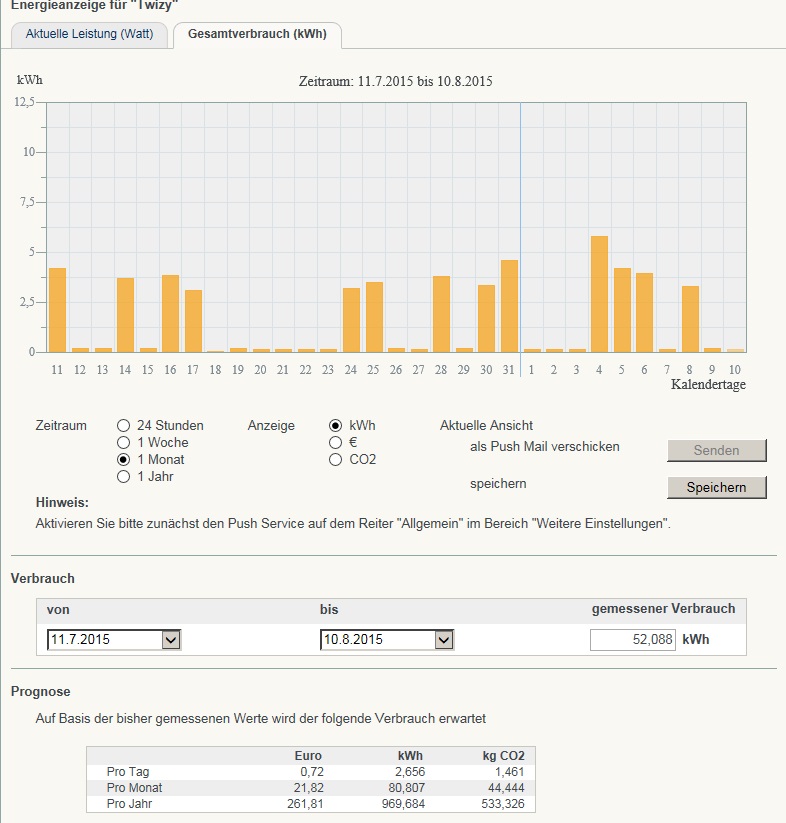
Task: Select the 24 Stunden time period
Action: (x=124, y=425)
